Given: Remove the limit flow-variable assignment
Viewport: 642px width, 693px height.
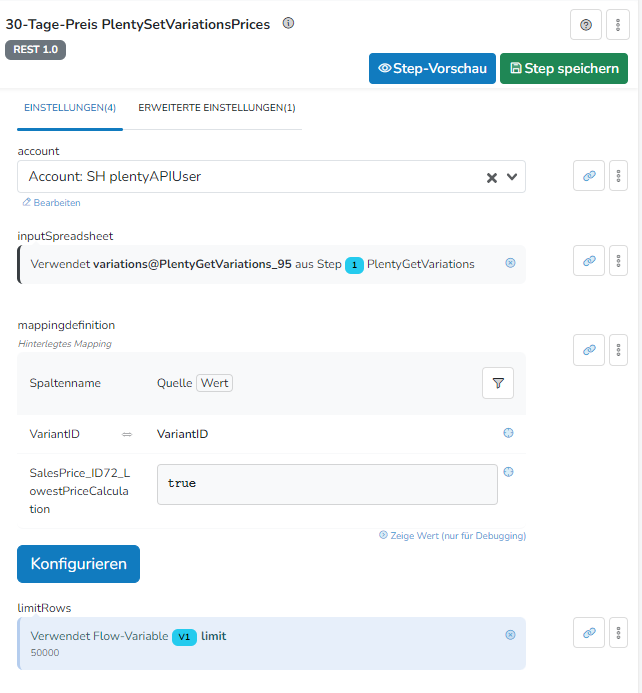Looking at the screenshot, I should tap(510, 634).
